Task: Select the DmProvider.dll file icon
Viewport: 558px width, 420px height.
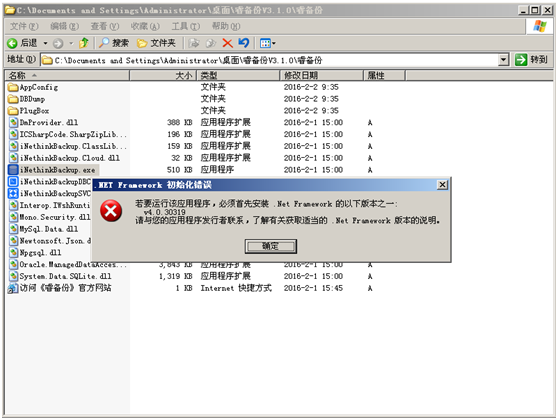Action: [x=13, y=122]
